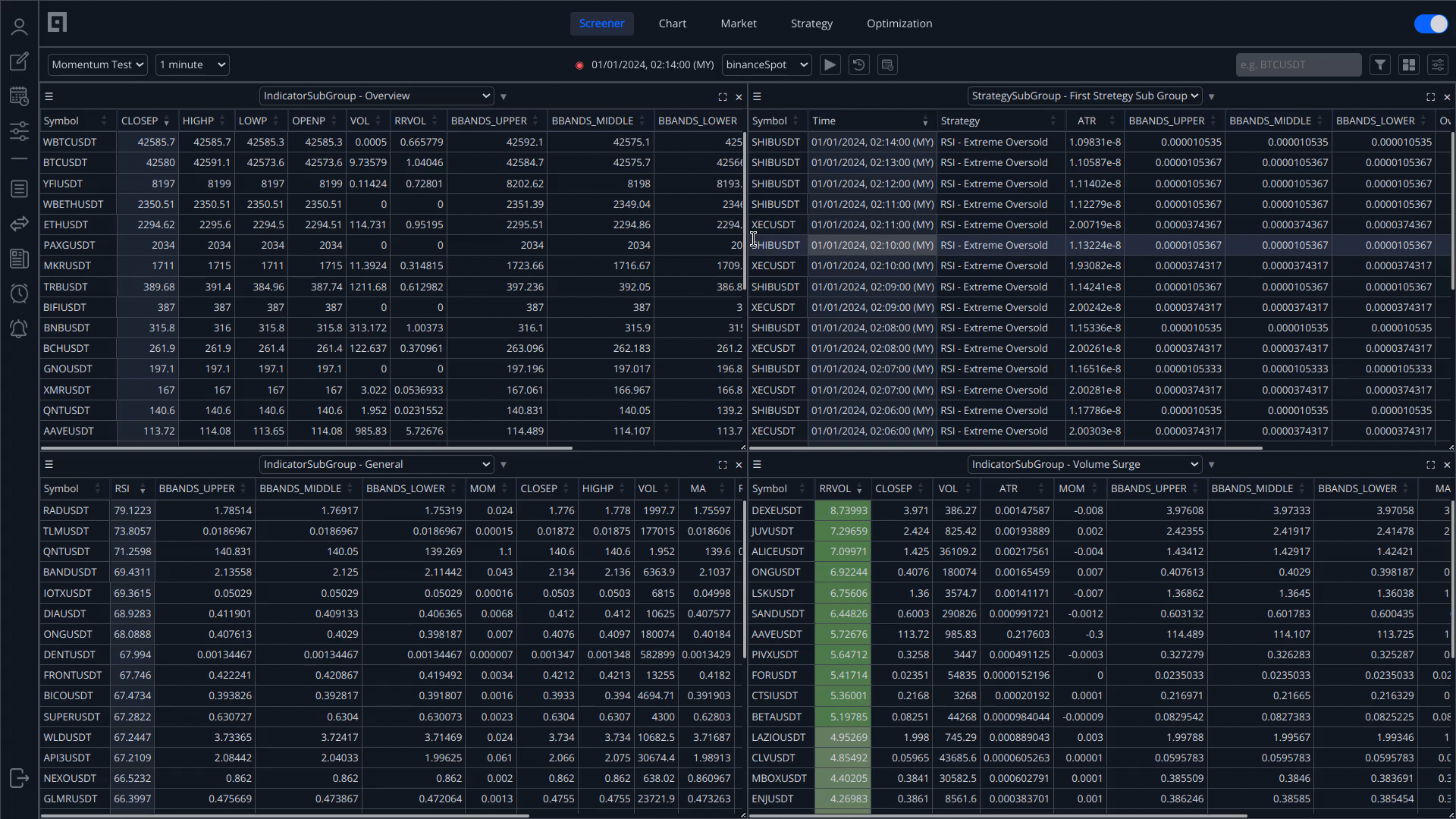Open hamburger menu of Overview panel
The height and width of the screenshot is (819, 1456).
49,96
